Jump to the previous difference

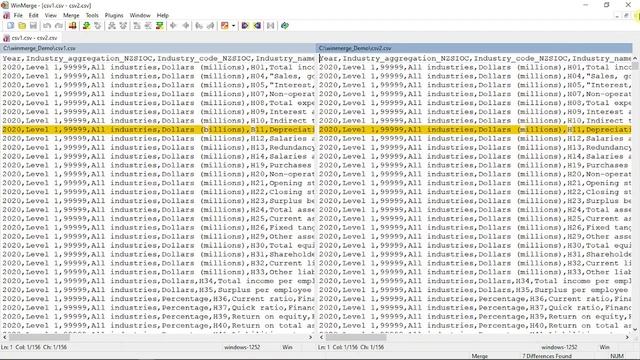(x=98, y=26)
